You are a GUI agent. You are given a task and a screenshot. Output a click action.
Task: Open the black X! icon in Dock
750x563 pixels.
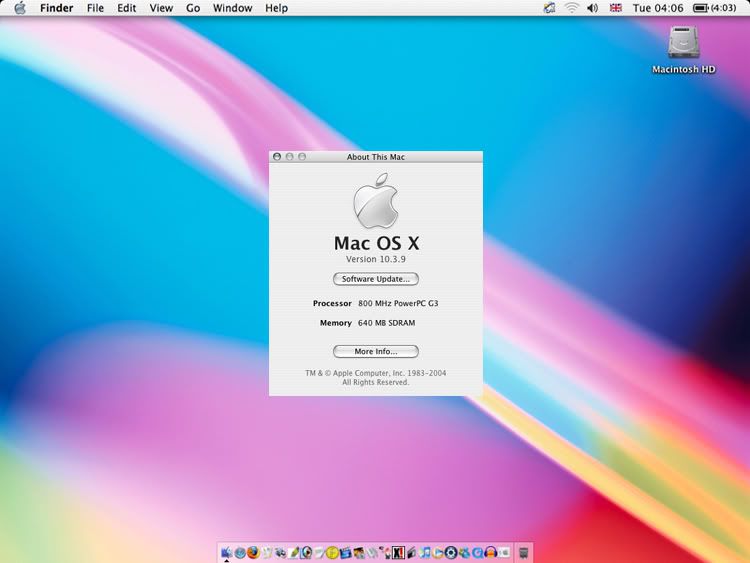point(398,552)
